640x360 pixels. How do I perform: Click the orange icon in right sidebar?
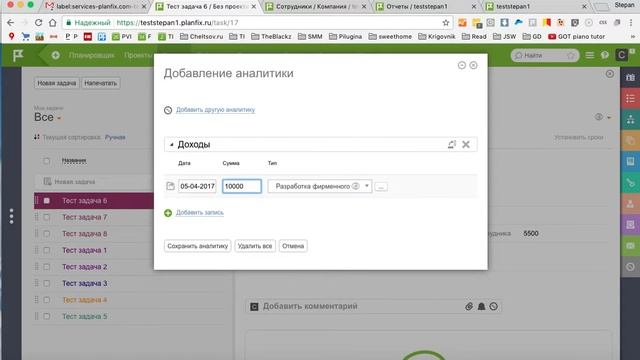[x=630, y=140]
